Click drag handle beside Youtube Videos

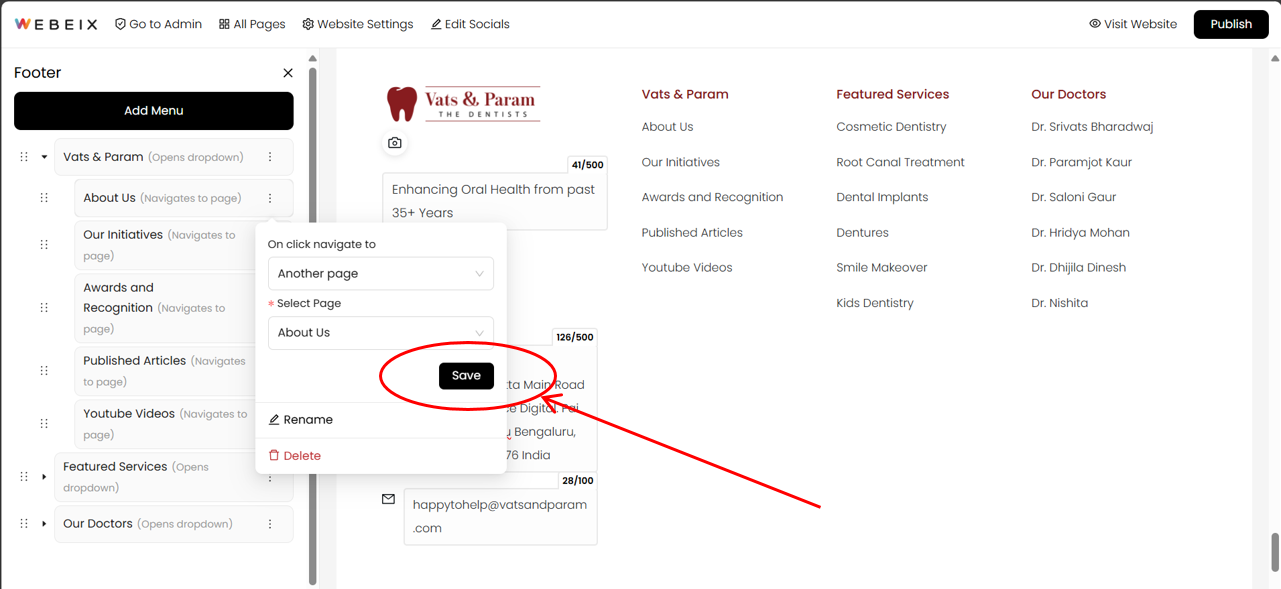[x=44, y=424]
